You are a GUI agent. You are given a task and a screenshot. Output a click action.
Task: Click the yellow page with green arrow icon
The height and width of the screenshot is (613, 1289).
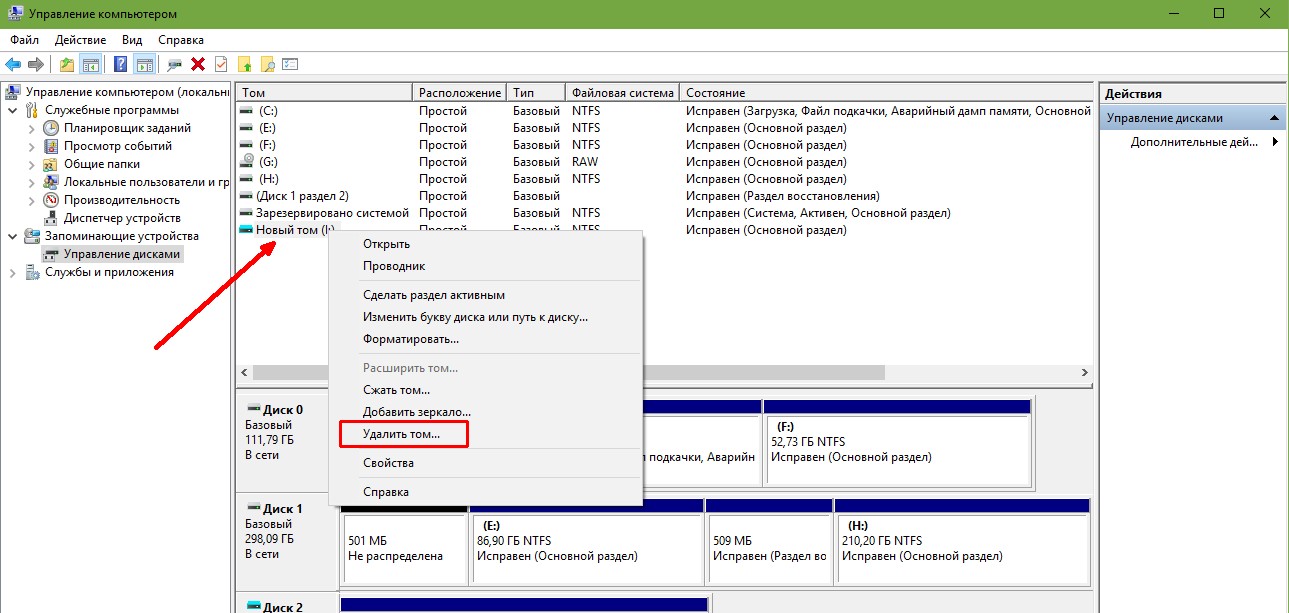pyautogui.click(x=244, y=64)
